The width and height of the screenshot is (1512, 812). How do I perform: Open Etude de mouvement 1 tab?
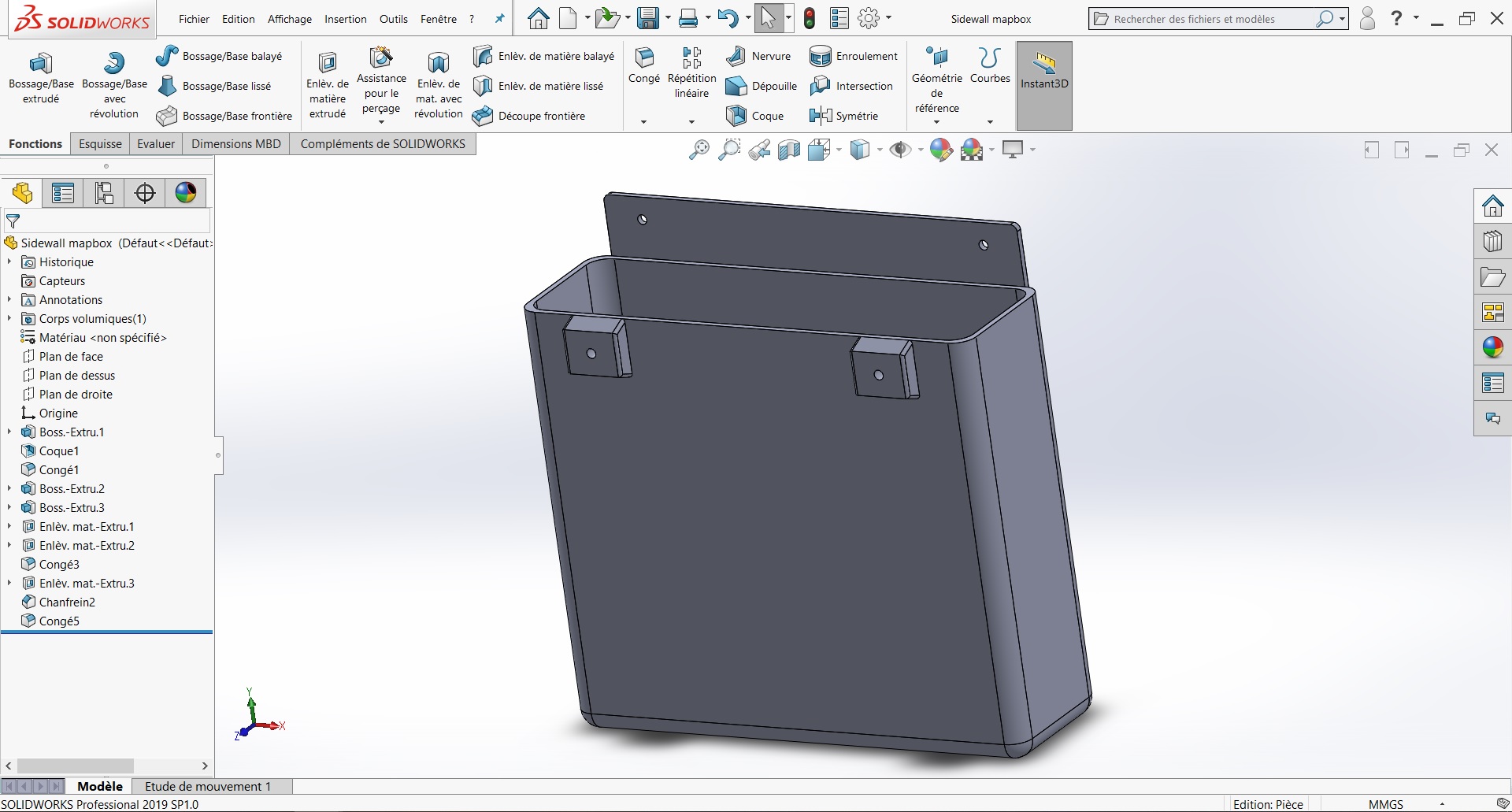pos(208,786)
